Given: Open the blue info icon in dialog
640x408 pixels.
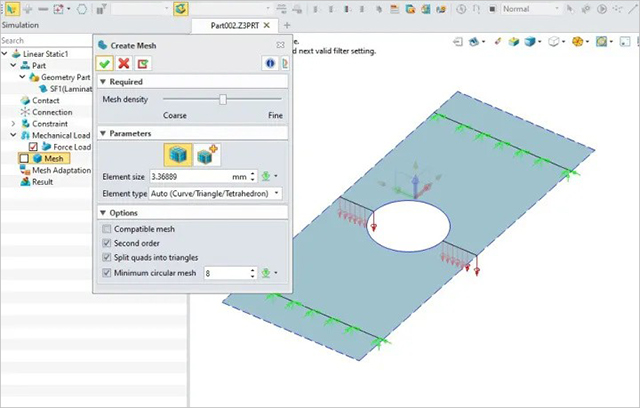Looking at the screenshot, I should click(268, 63).
